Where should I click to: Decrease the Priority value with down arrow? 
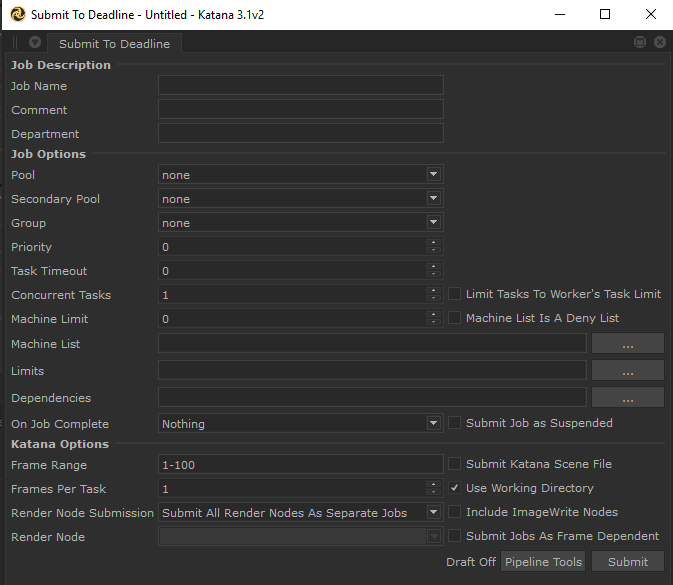pyautogui.click(x=434, y=250)
